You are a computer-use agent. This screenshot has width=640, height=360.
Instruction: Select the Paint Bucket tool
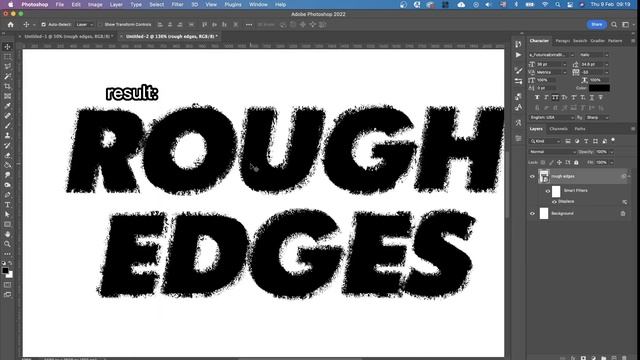(x=7, y=165)
